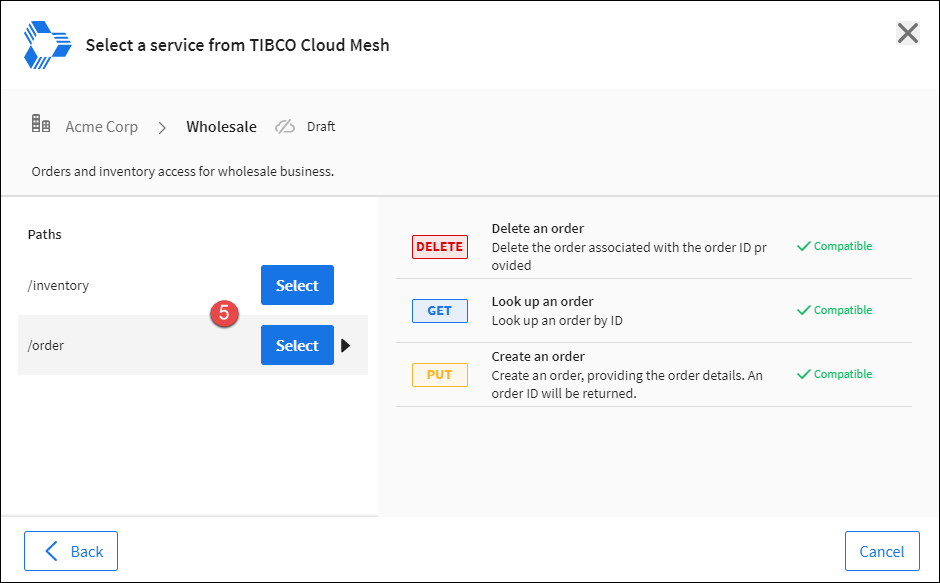Click the TIBCO Cloud Mesh logo icon

pyautogui.click(x=47, y=45)
